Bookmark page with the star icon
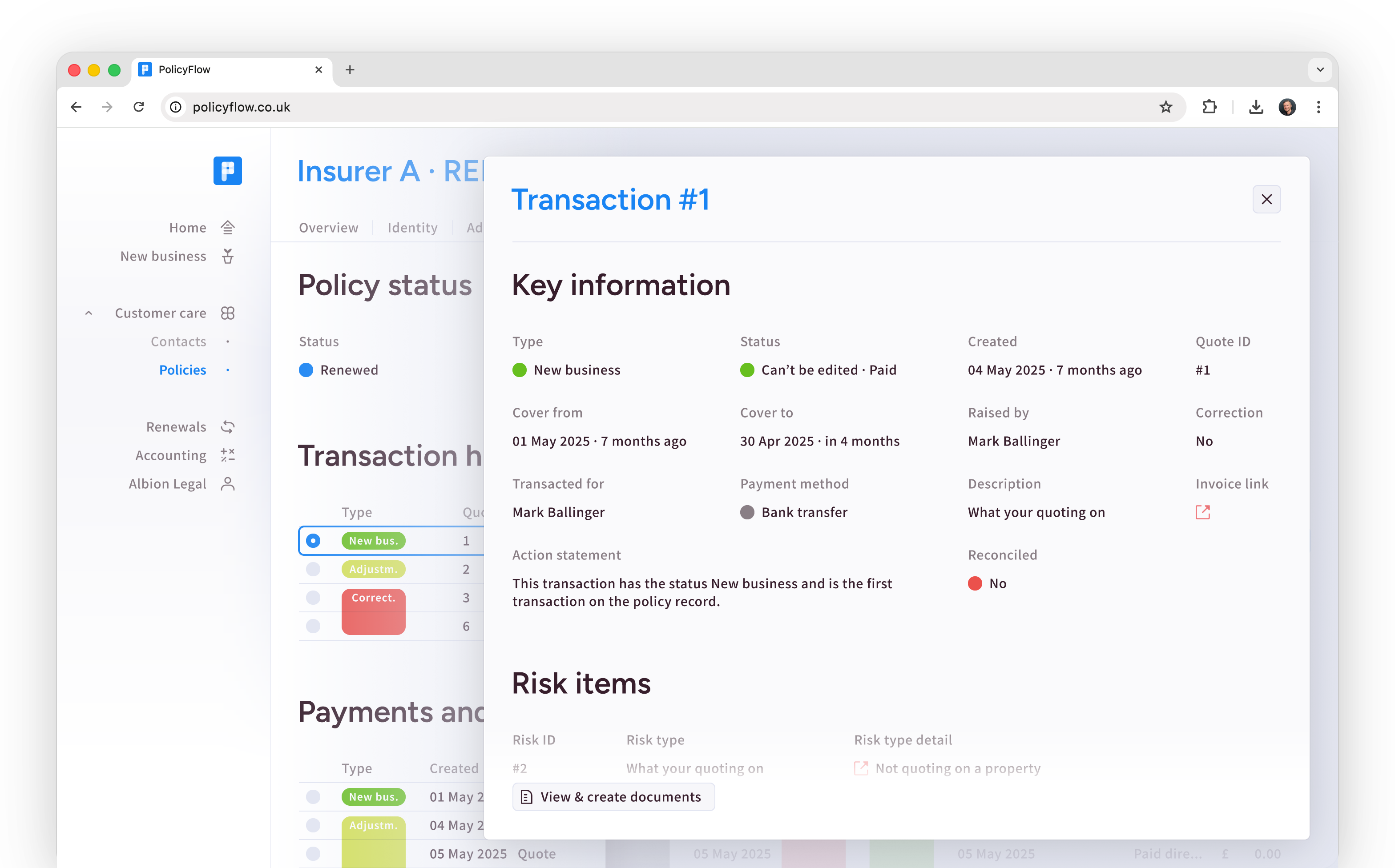 click(1165, 107)
